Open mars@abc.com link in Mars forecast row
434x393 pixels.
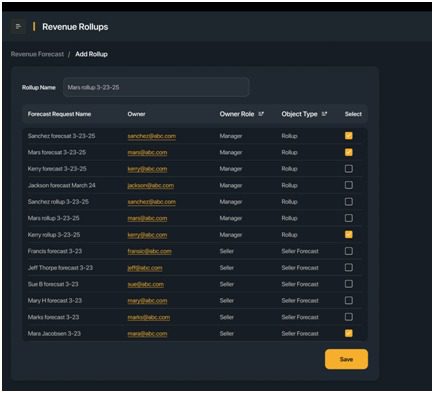[x=147, y=152]
